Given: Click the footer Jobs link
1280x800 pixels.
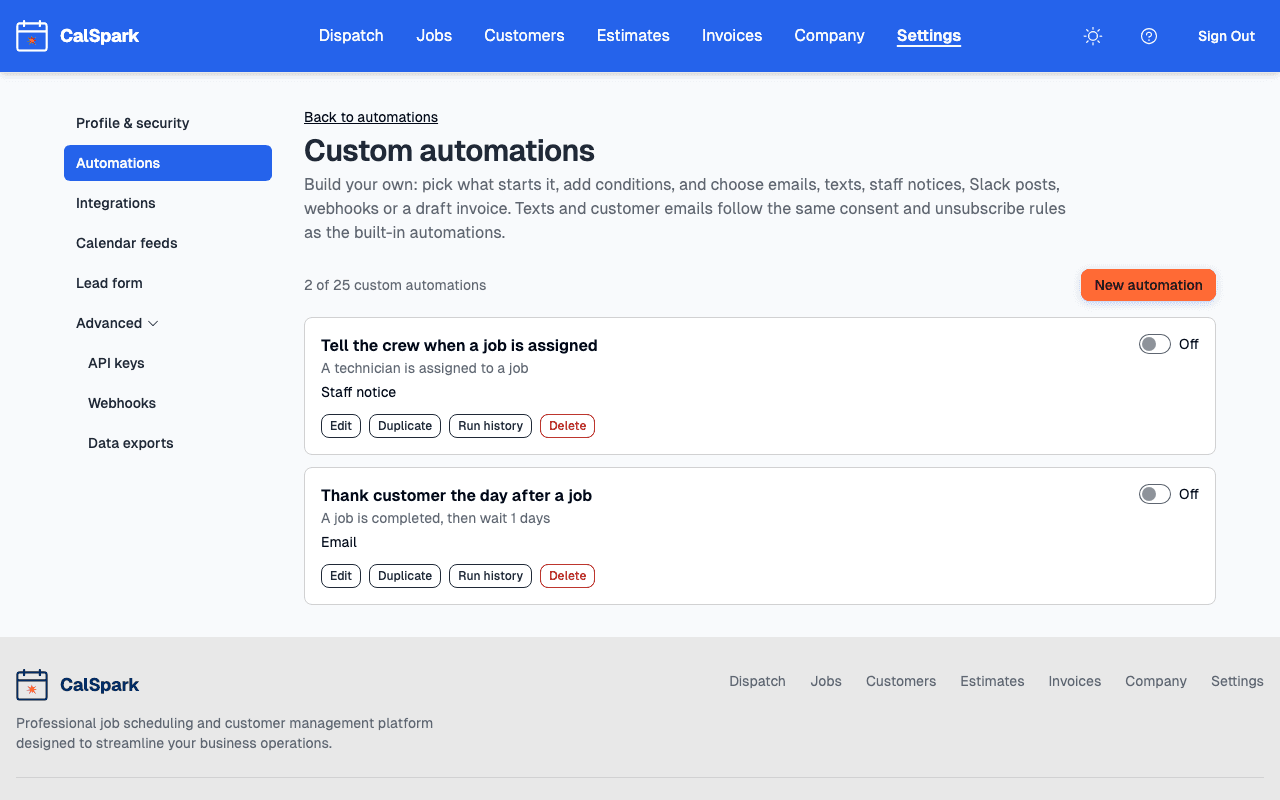Looking at the screenshot, I should (x=826, y=681).
